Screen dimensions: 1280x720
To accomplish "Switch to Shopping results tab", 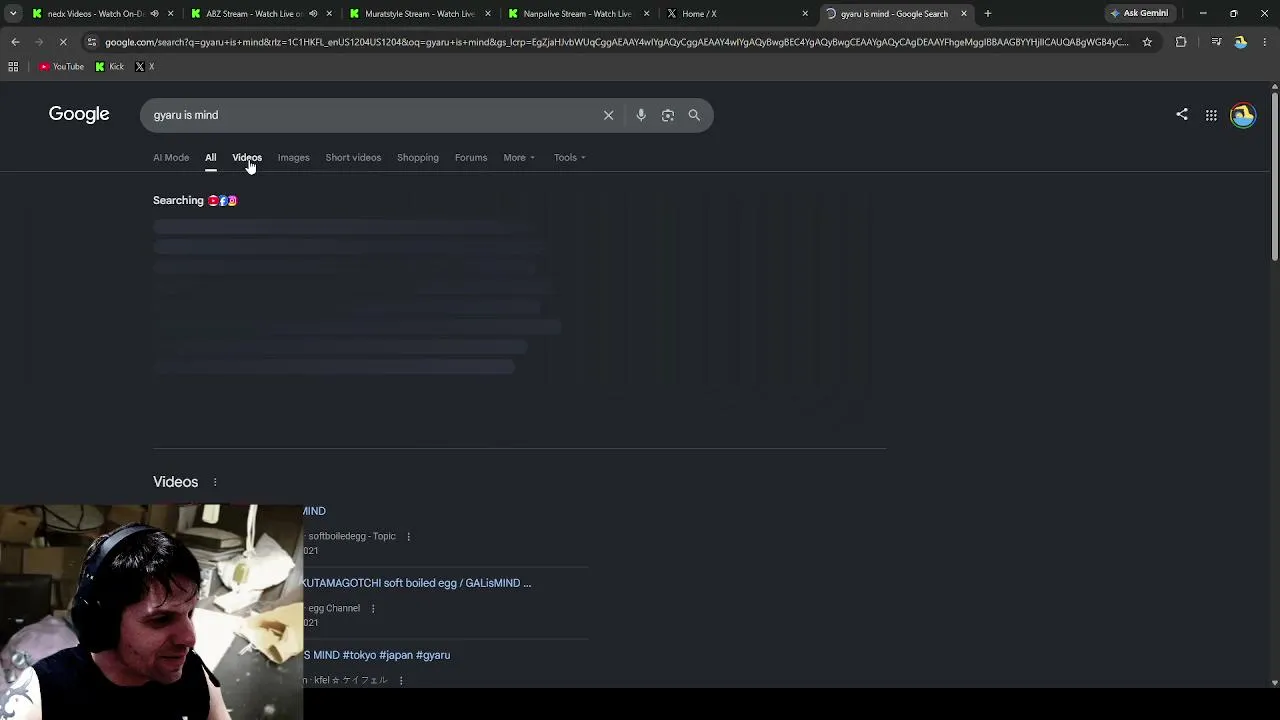I will pos(418,157).
